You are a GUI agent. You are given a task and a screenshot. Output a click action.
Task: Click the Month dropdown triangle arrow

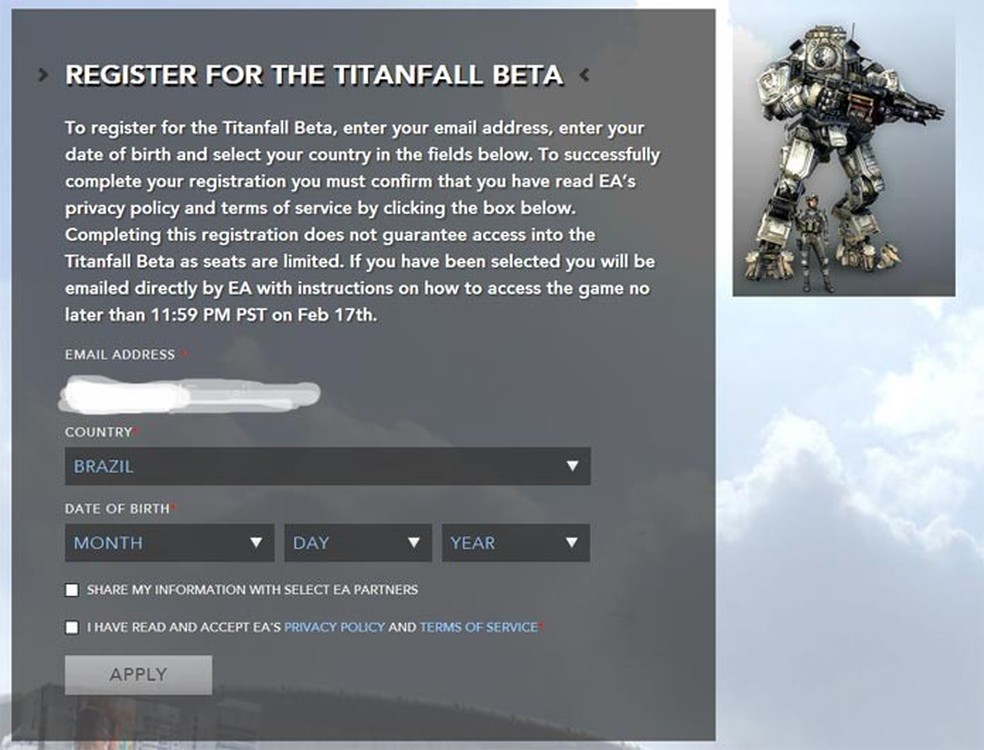(256, 542)
